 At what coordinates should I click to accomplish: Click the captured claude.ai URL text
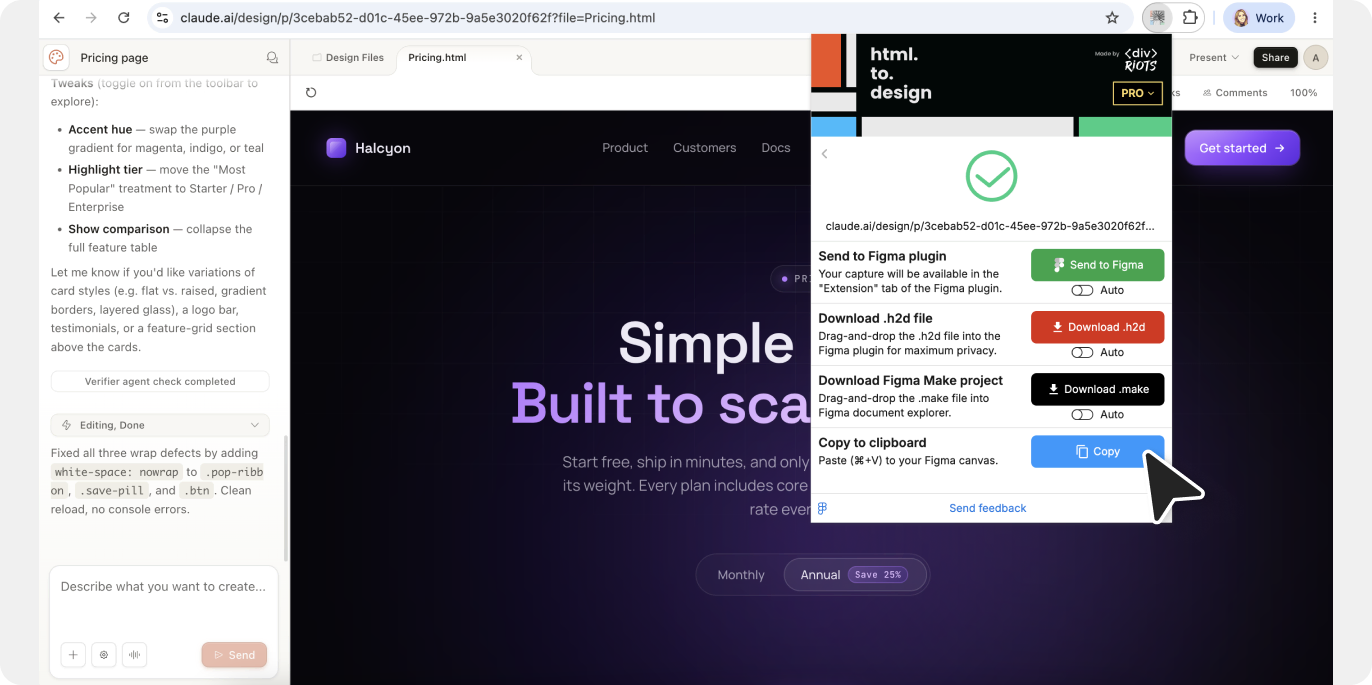(990, 226)
